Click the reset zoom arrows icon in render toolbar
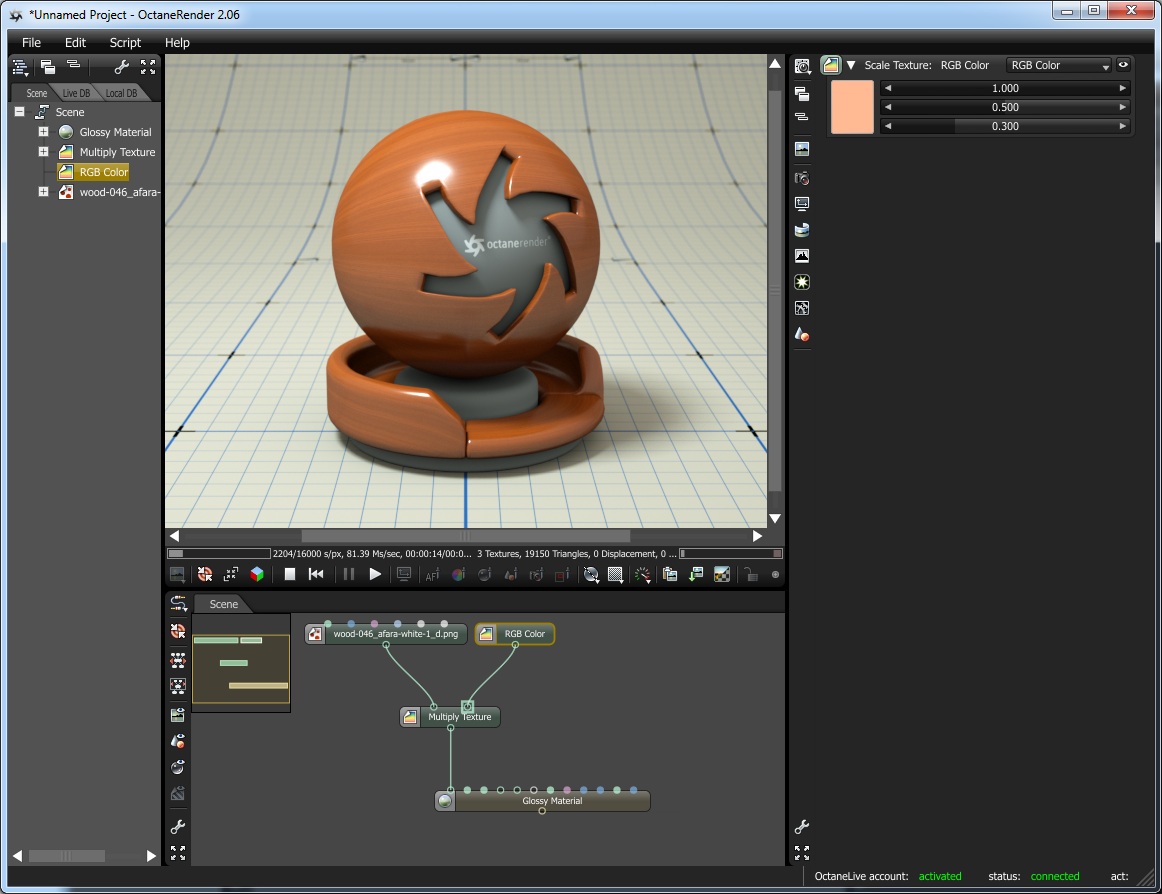This screenshot has width=1162, height=894. pyautogui.click(x=230, y=575)
